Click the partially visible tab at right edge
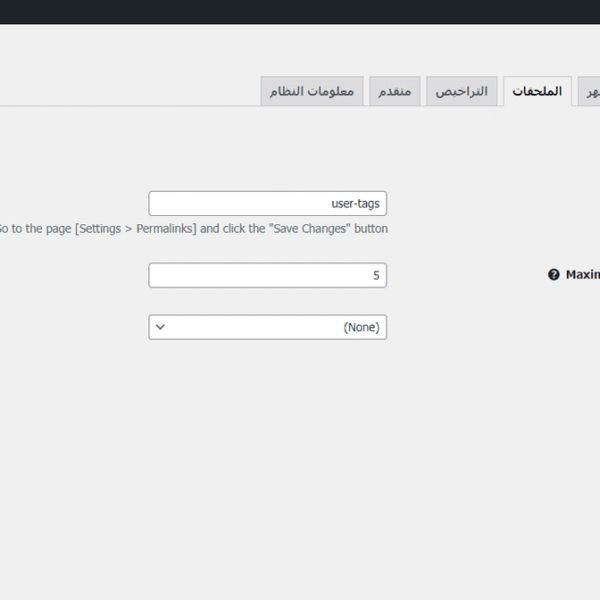600x600 pixels. point(592,91)
